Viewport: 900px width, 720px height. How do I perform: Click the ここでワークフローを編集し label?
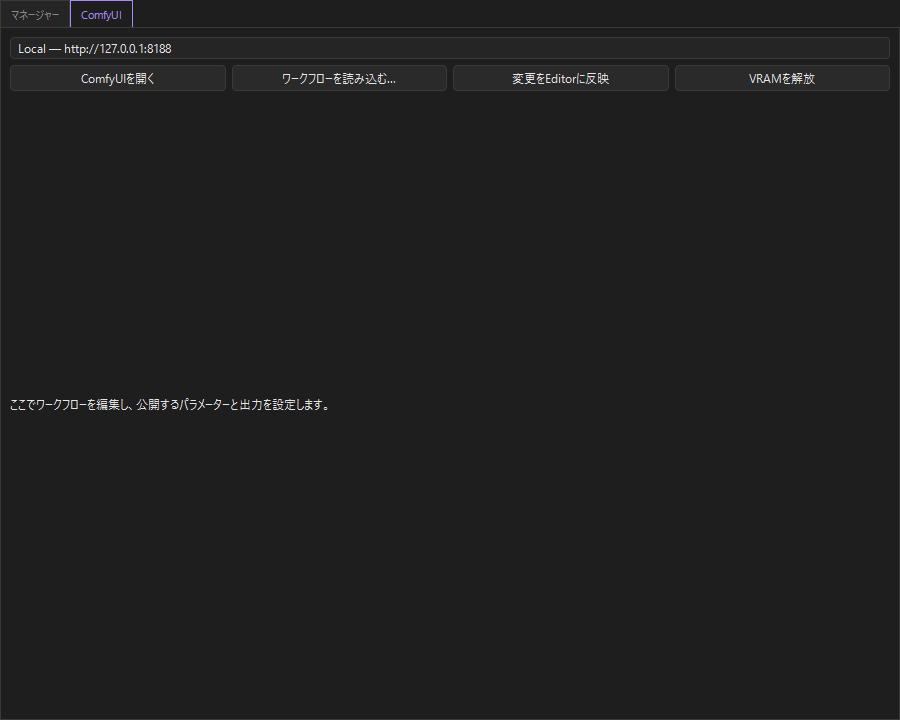(x=170, y=405)
